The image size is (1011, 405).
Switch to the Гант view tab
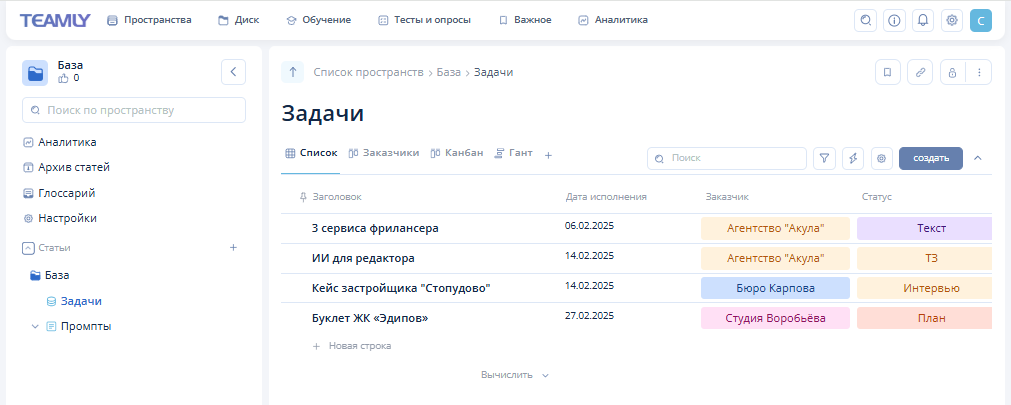click(513, 153)
